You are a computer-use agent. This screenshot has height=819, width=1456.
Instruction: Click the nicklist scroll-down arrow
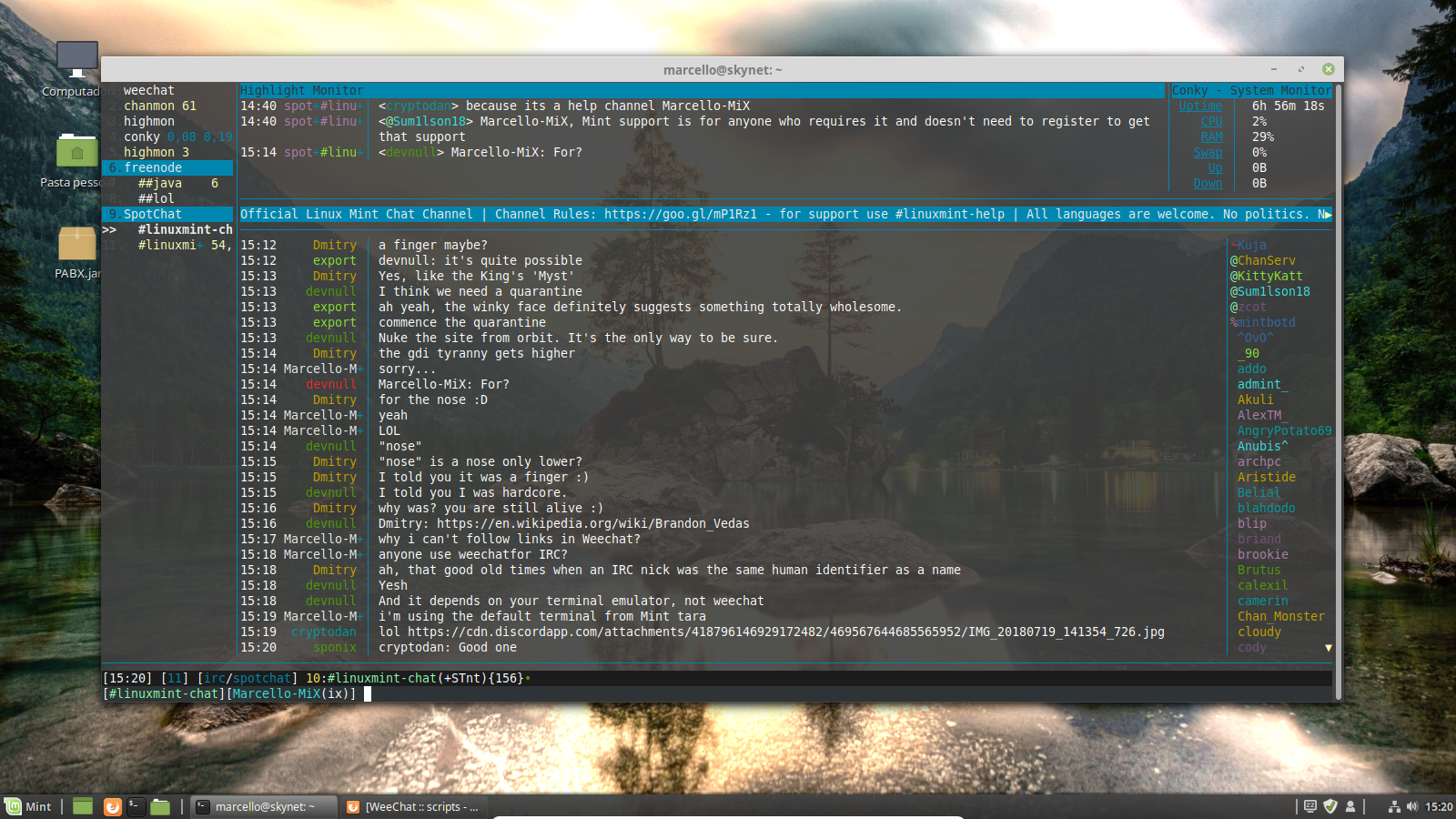point(1329,648)
